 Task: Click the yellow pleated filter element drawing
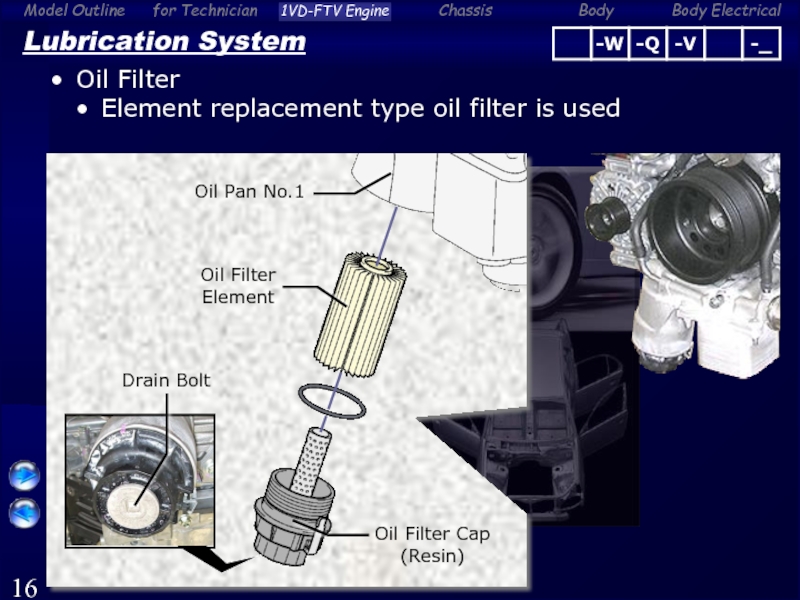click(x=360, y=315)
